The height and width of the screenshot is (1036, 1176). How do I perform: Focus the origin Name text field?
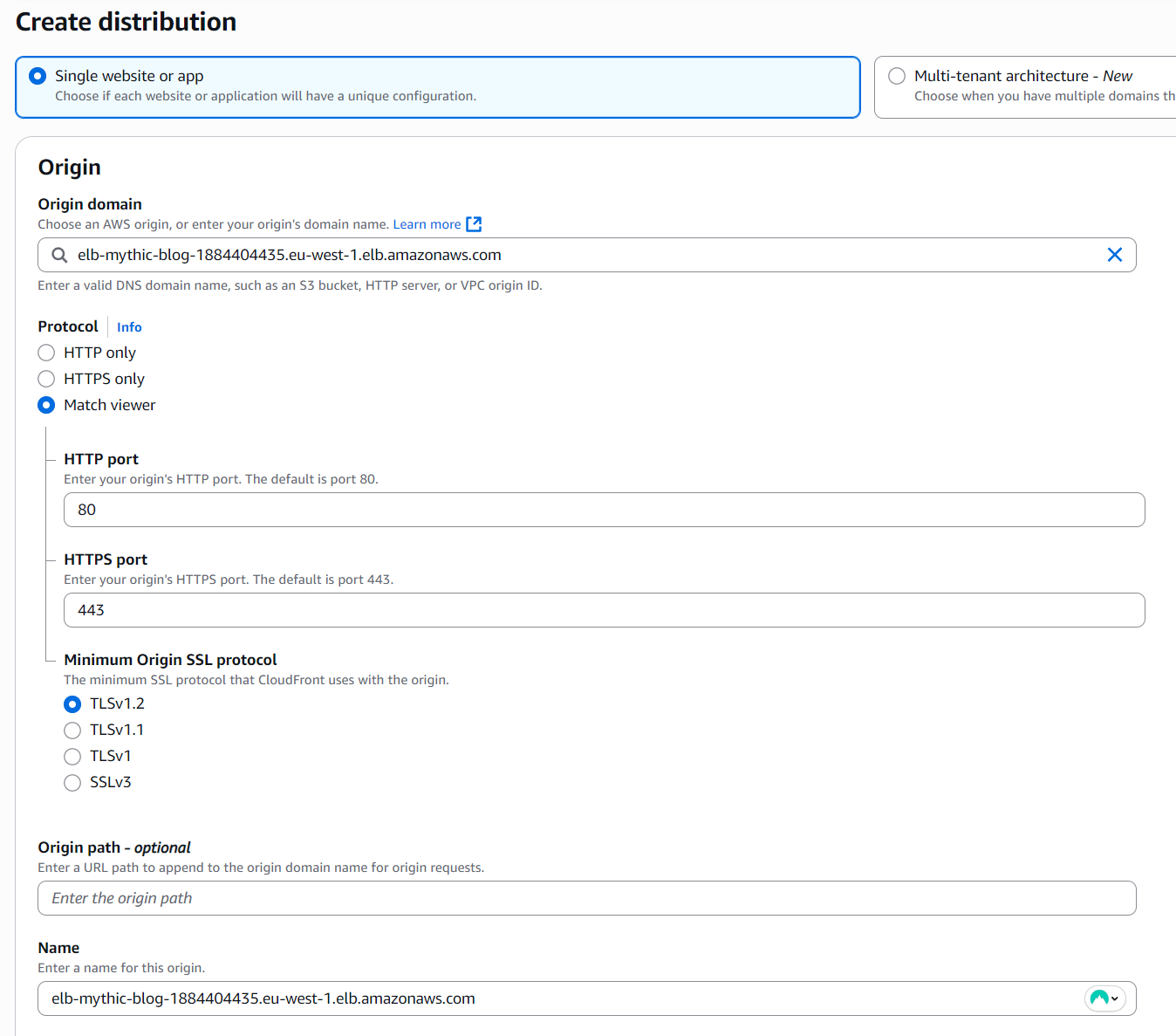(x=558, y=998)
